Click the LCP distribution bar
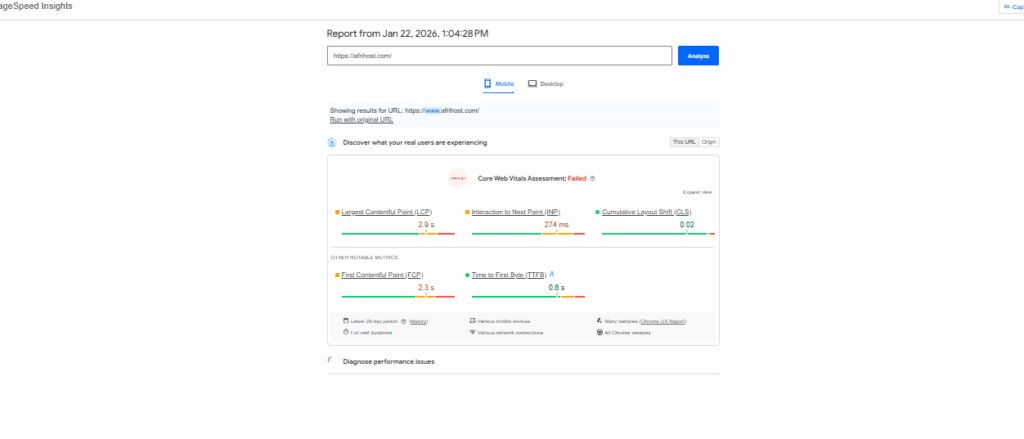The height and width of the screenshot is (439, 1024). 397,233
